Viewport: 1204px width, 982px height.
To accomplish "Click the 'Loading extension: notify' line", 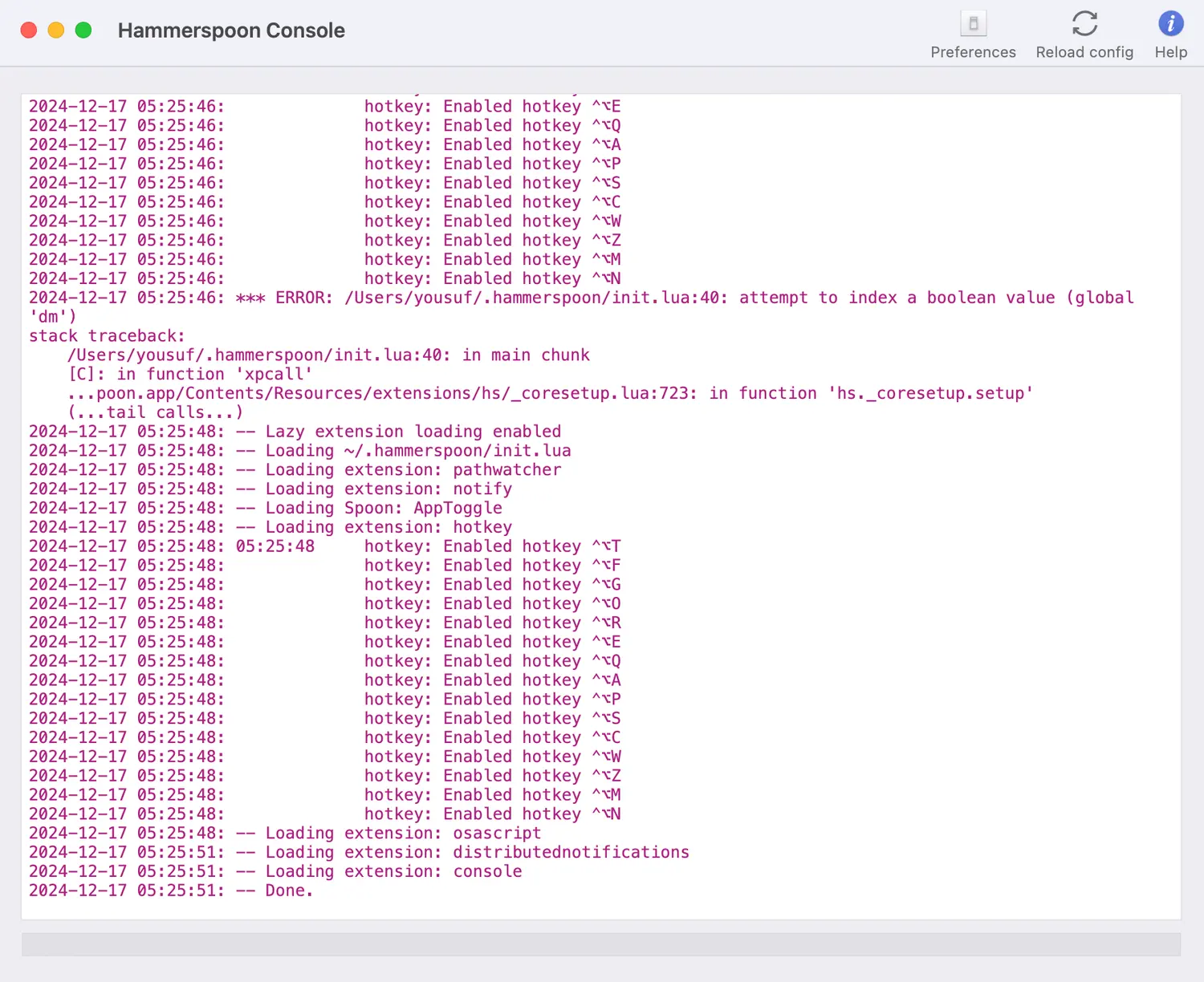I will [x=270, y=489].
